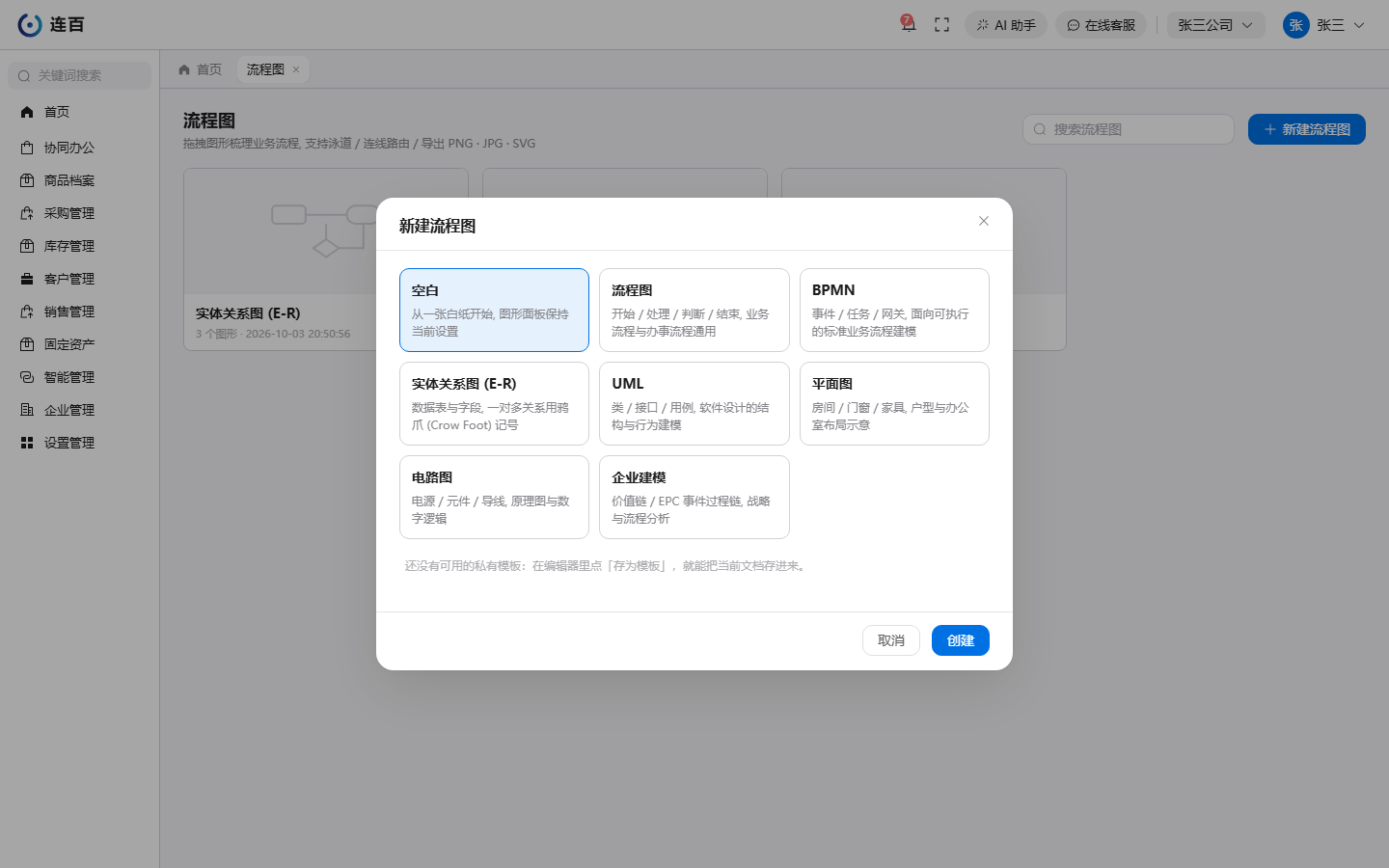The width and height of the screenshot is (1389, 868).
Task: Open 固定资产 sidebar menu
Action: (80, 344)
